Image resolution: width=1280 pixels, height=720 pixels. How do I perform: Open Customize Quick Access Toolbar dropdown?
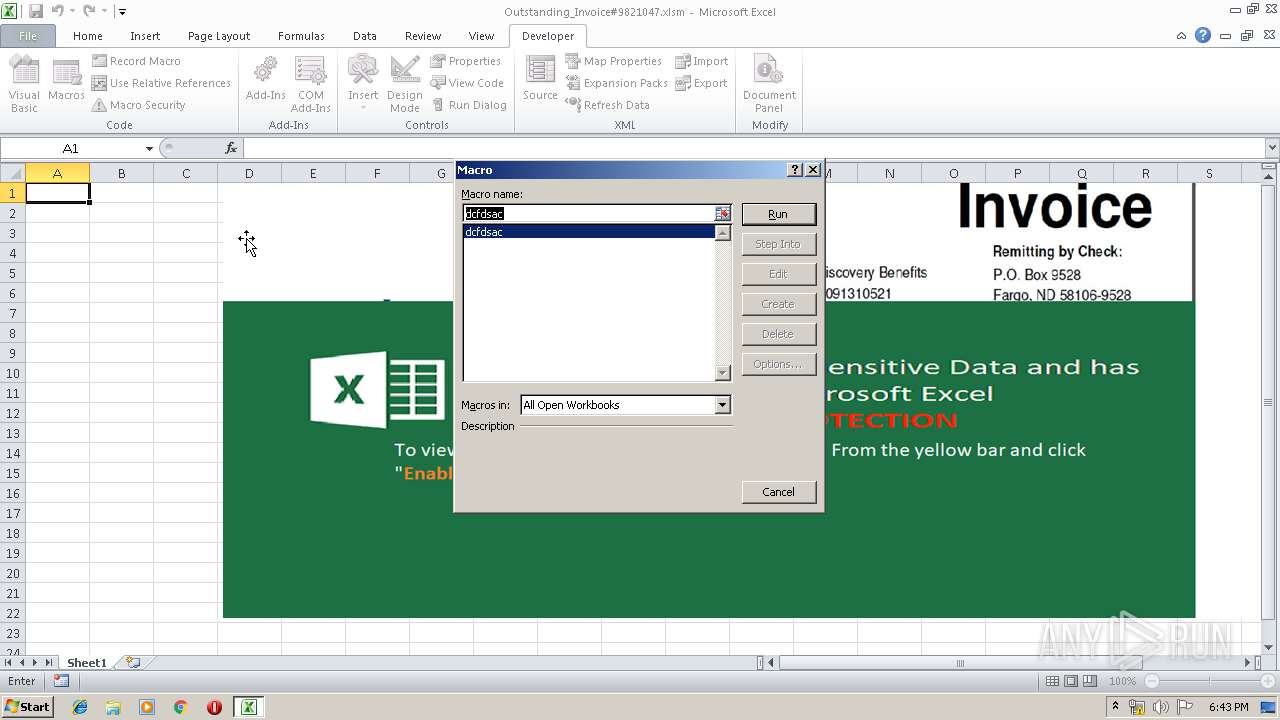122,11
